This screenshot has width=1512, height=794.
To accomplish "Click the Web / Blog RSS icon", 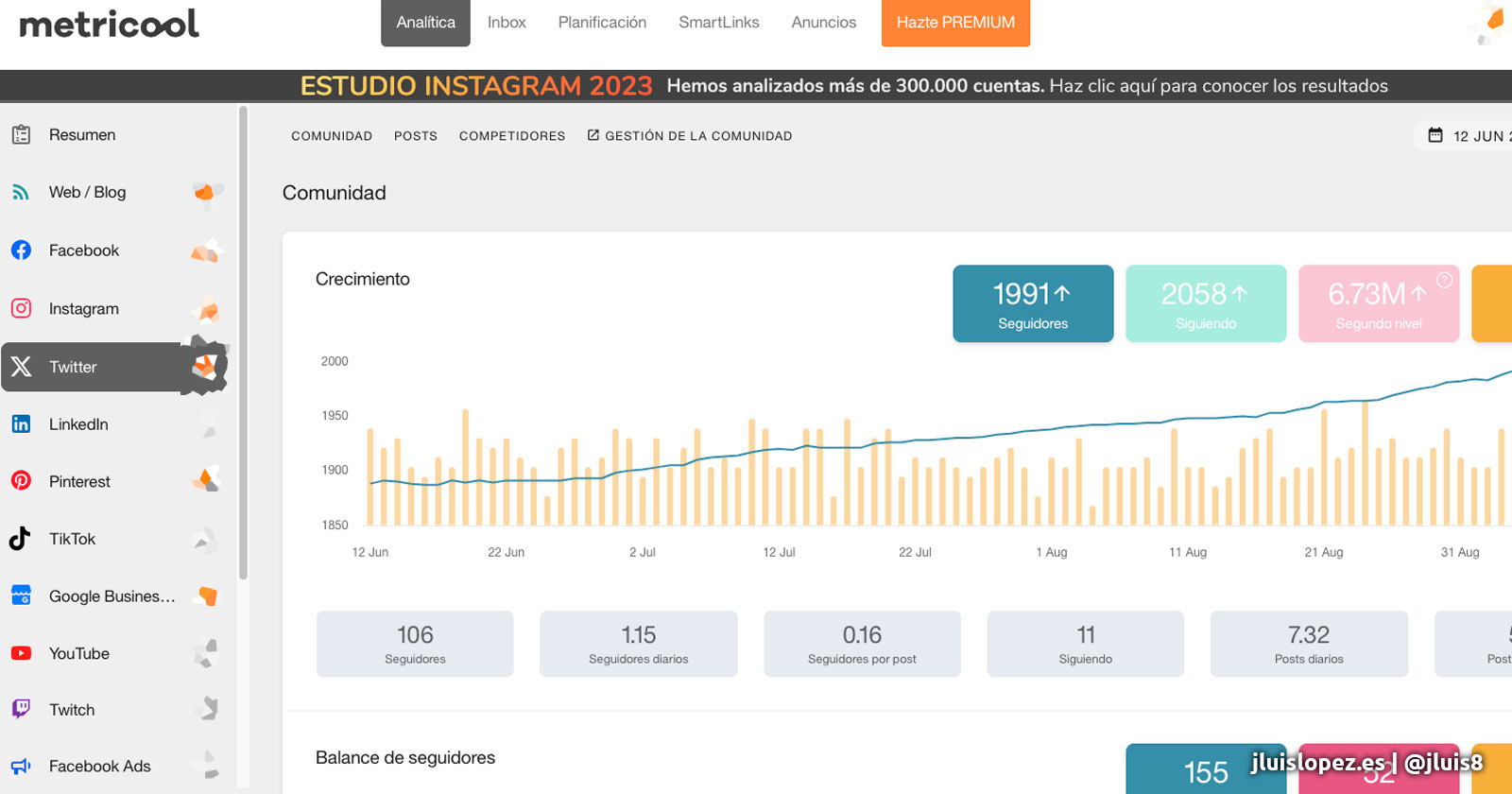I will (21, 193).
